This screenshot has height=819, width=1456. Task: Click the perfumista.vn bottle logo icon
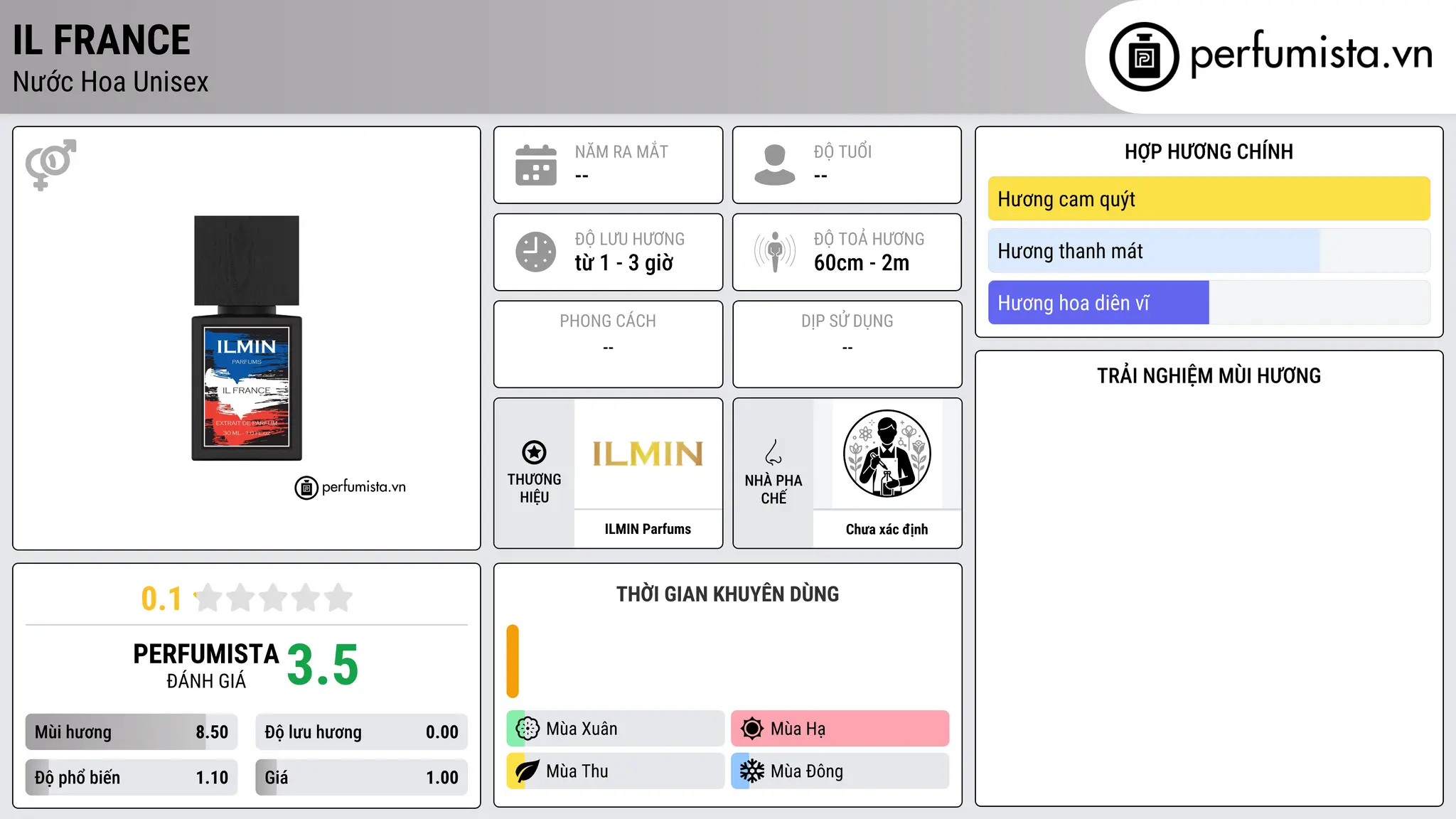point(1144,57)
